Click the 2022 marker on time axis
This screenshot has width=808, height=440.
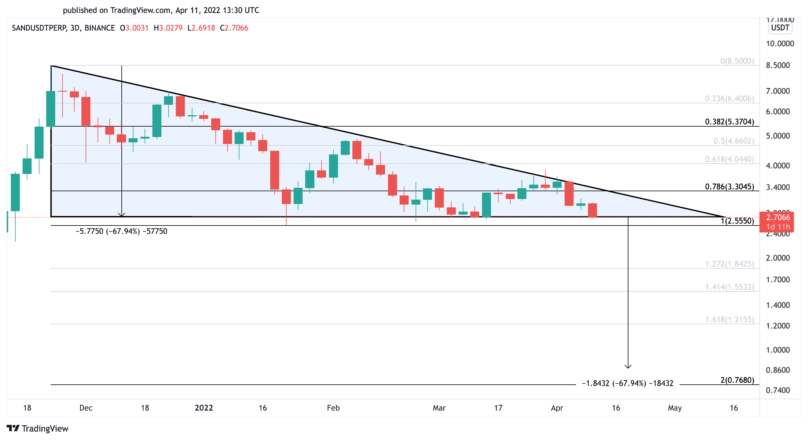pos(204,408)
